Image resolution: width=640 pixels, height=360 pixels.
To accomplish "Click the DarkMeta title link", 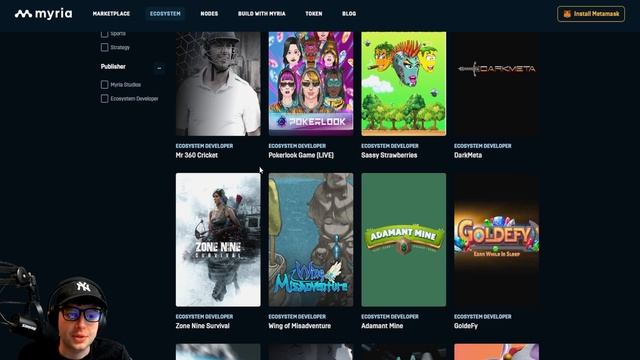I will 468,155.
